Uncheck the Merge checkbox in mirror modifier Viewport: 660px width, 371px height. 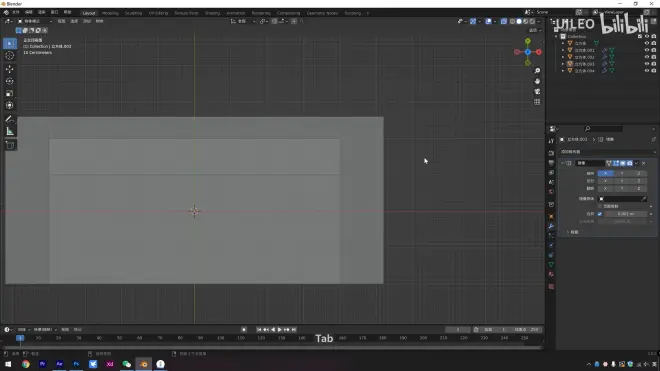[600, 214]
